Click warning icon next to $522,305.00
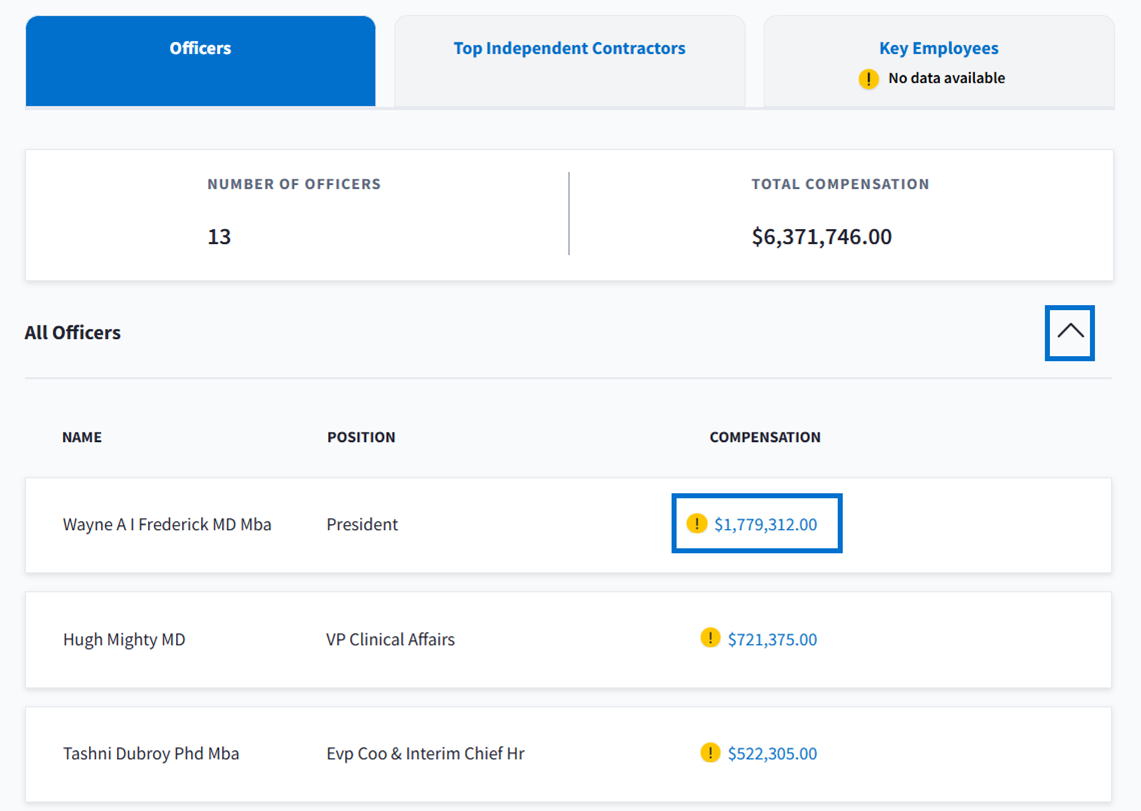The width and height of the screenshot is (1141, 811). [x=710, y=752]
